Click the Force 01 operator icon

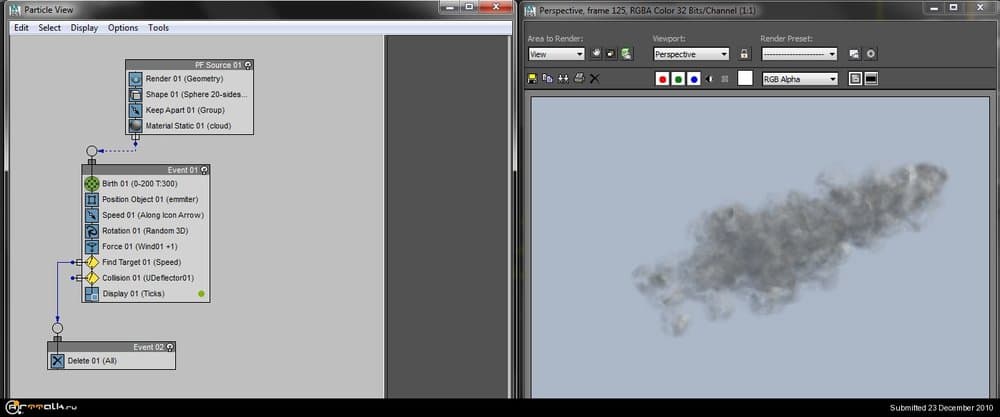coord(93,246)
